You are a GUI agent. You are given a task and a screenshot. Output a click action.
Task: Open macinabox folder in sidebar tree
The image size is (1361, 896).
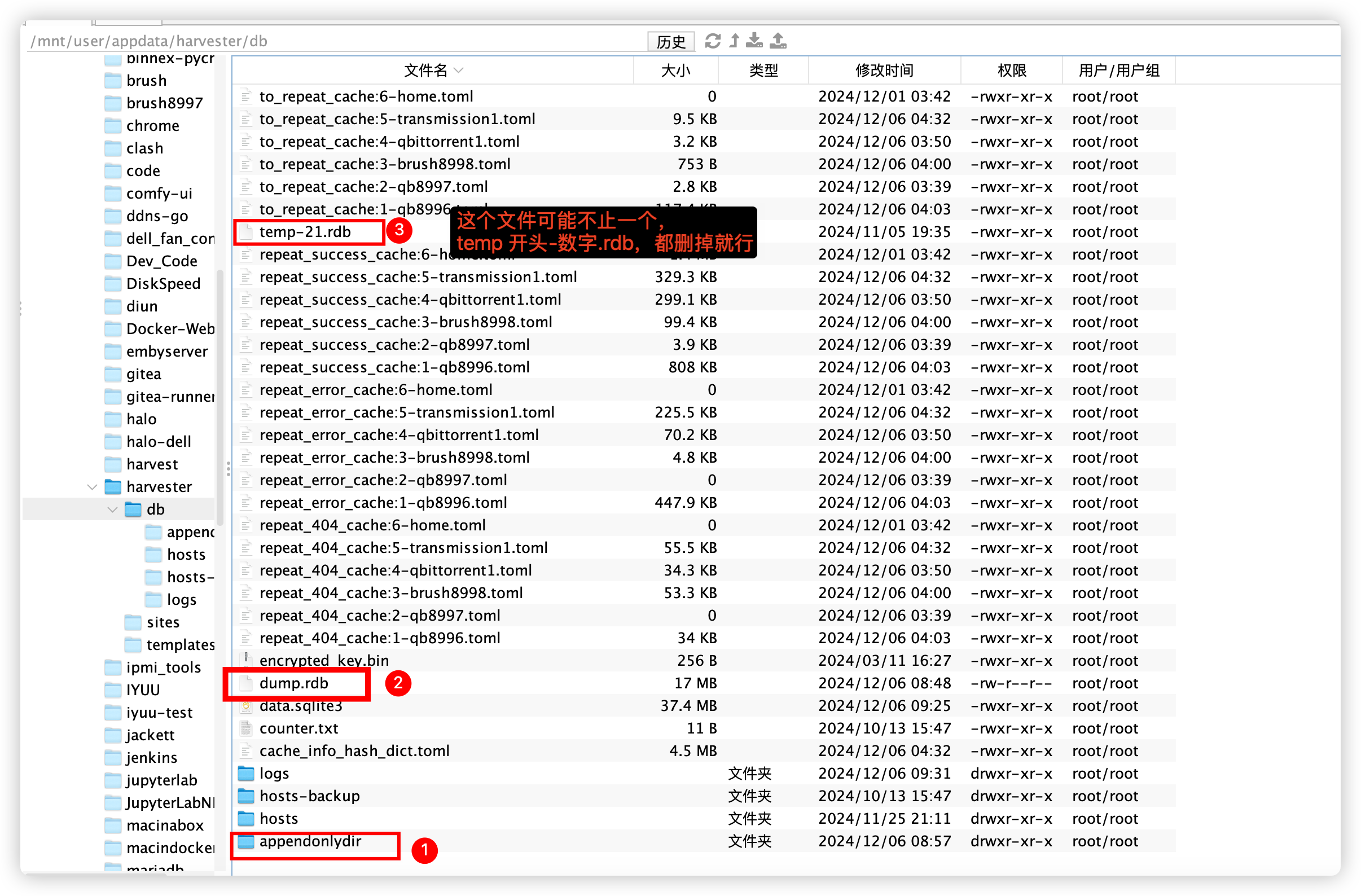(x=165, y=825)
